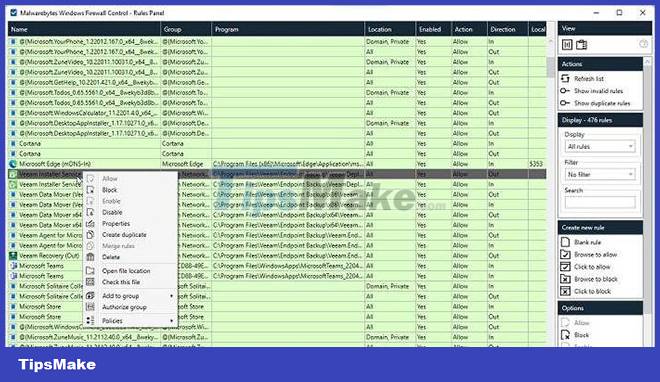Select the first Cortana rule row
The image size is (660, 382).
click(277, 143)
